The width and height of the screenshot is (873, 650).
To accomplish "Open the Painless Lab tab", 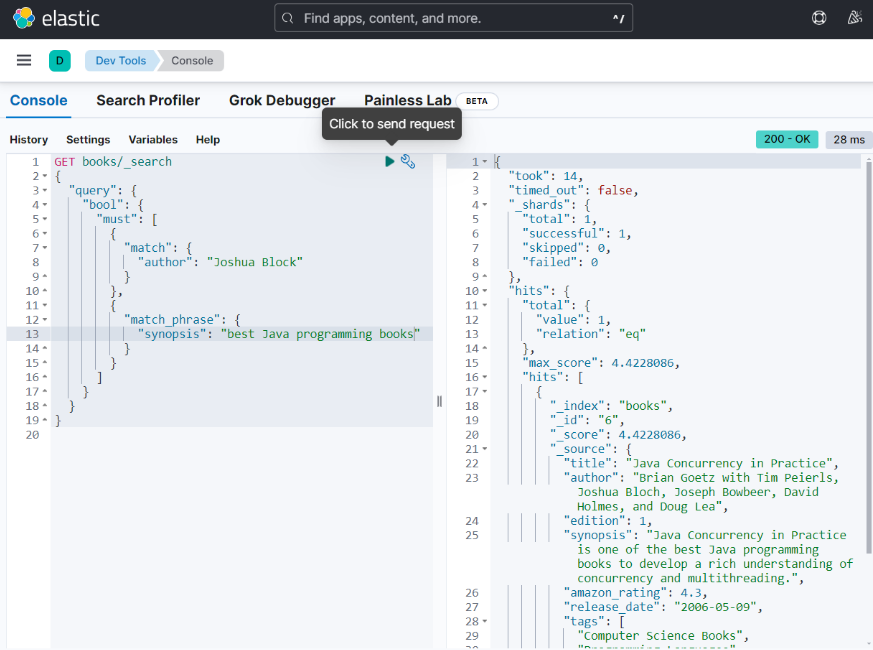I will (x=408, y=101).
